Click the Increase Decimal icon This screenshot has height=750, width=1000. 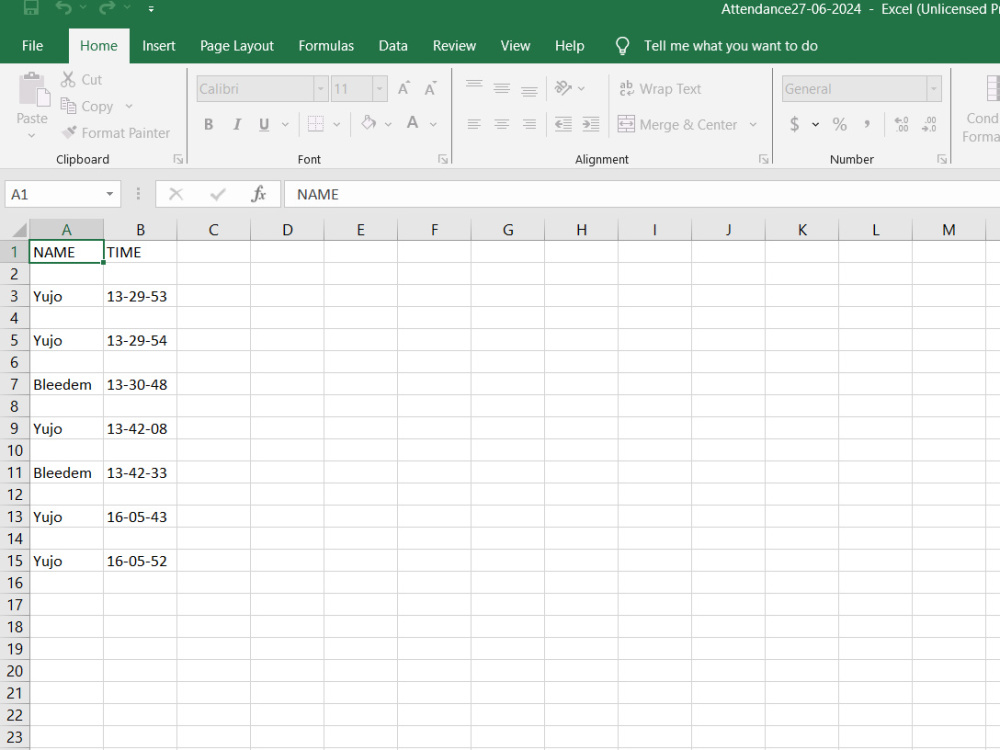pyautogui.click(x=902, y=124)
